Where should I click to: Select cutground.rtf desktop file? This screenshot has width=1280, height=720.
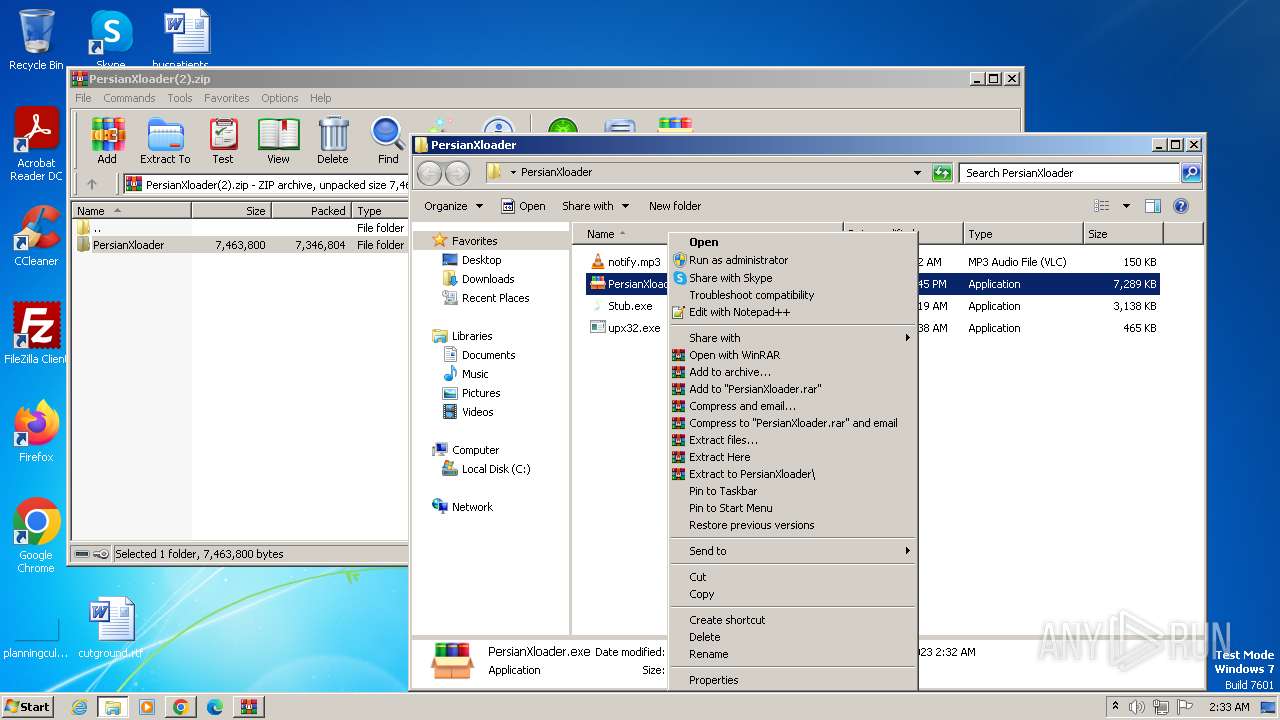[111, 628]
